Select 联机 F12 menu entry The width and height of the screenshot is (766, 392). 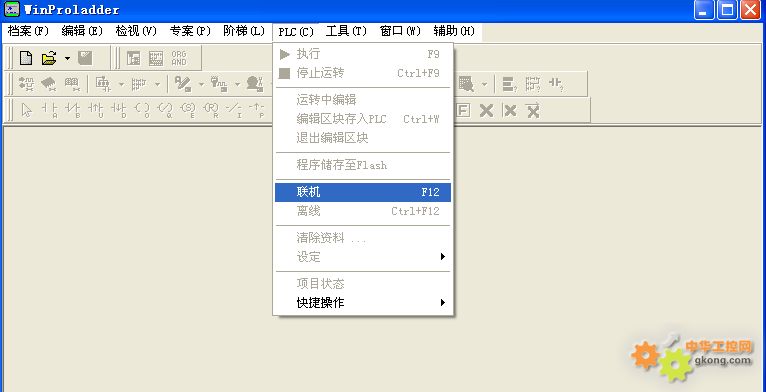coord(362,192)
